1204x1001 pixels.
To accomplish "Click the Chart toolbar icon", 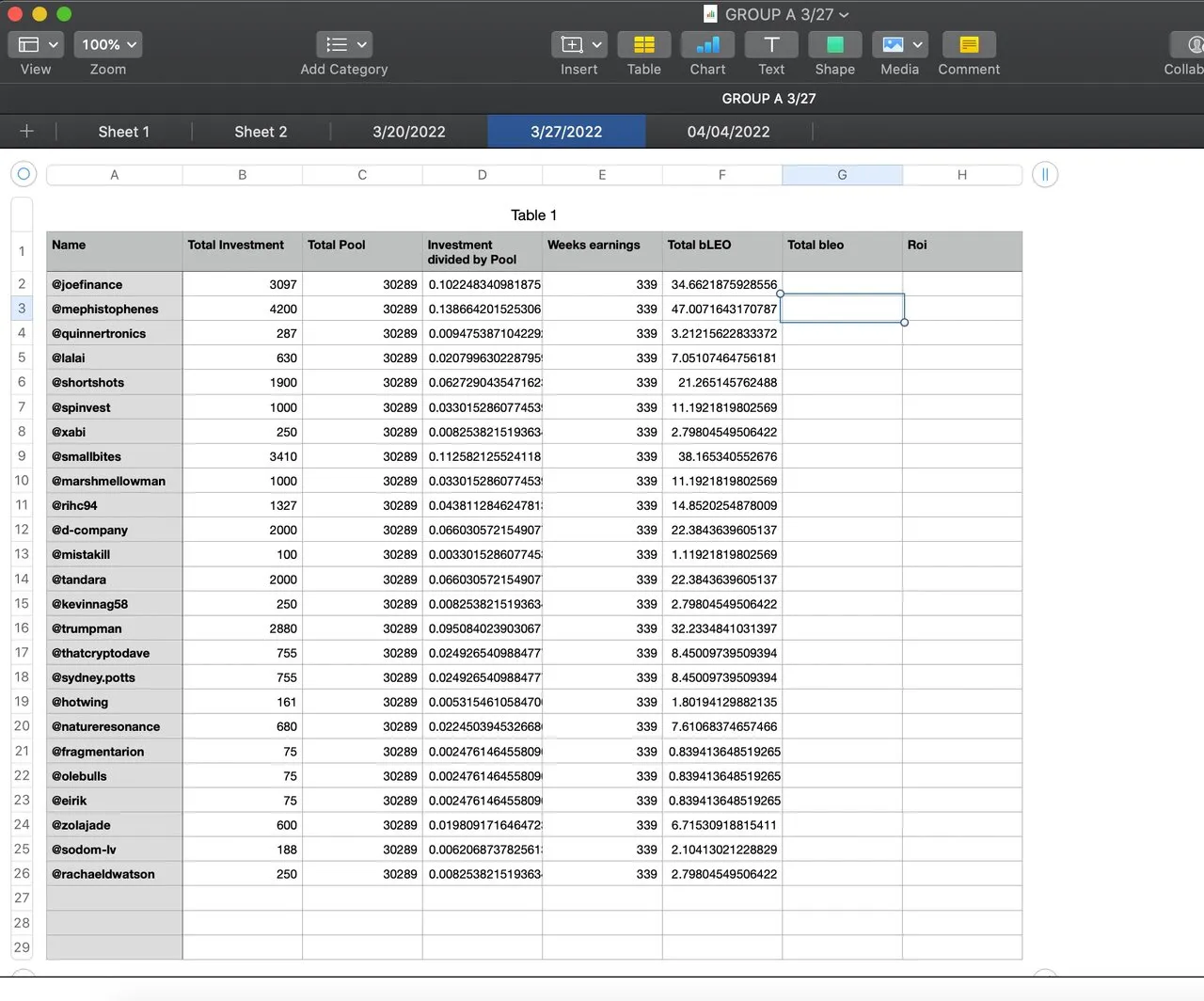I will (708, 44).
